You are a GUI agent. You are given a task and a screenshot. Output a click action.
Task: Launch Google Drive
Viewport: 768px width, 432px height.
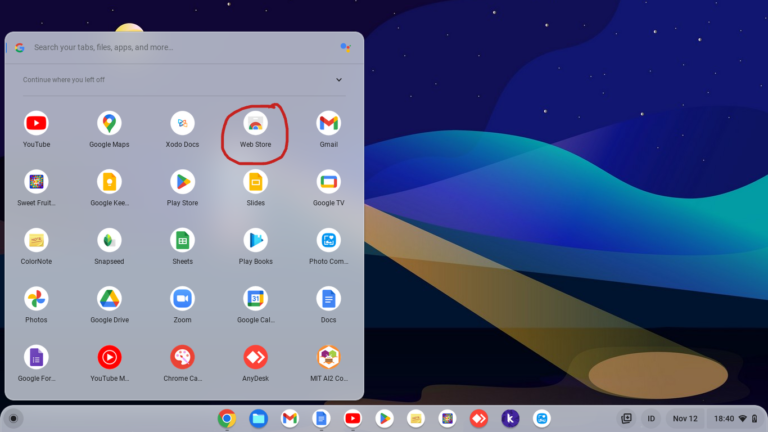[x=109, y=299]
